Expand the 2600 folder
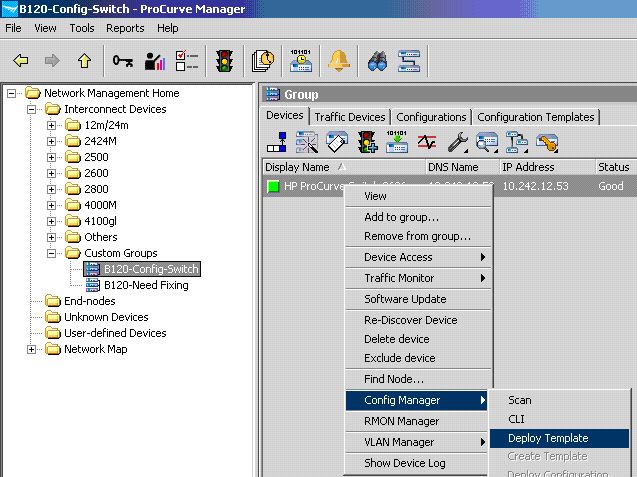Image resolution: width=637 pixels, height=477 pixels. pyautogui.click(x=51, y=173)
